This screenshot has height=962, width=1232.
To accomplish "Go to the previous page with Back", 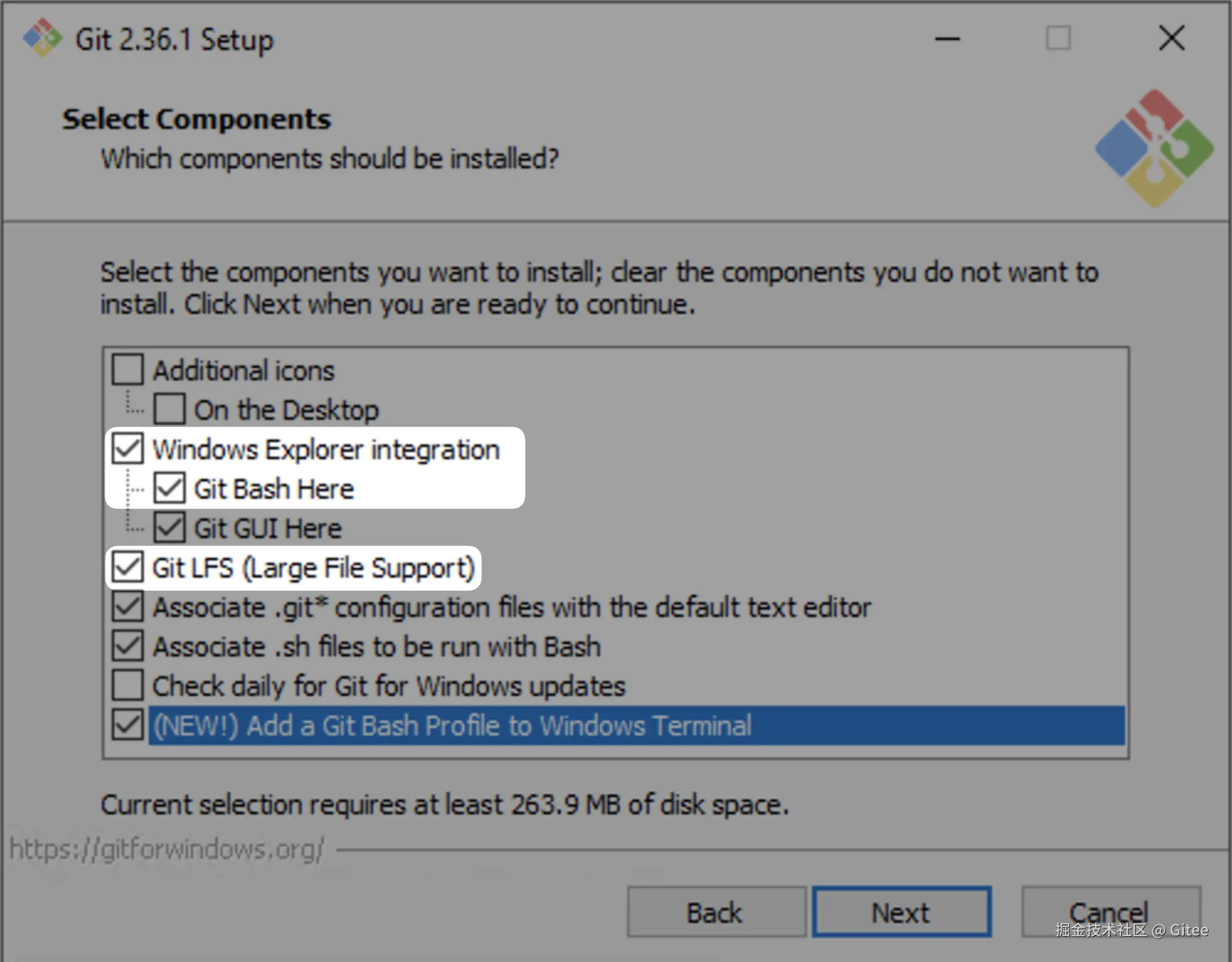I will point(716,913).
